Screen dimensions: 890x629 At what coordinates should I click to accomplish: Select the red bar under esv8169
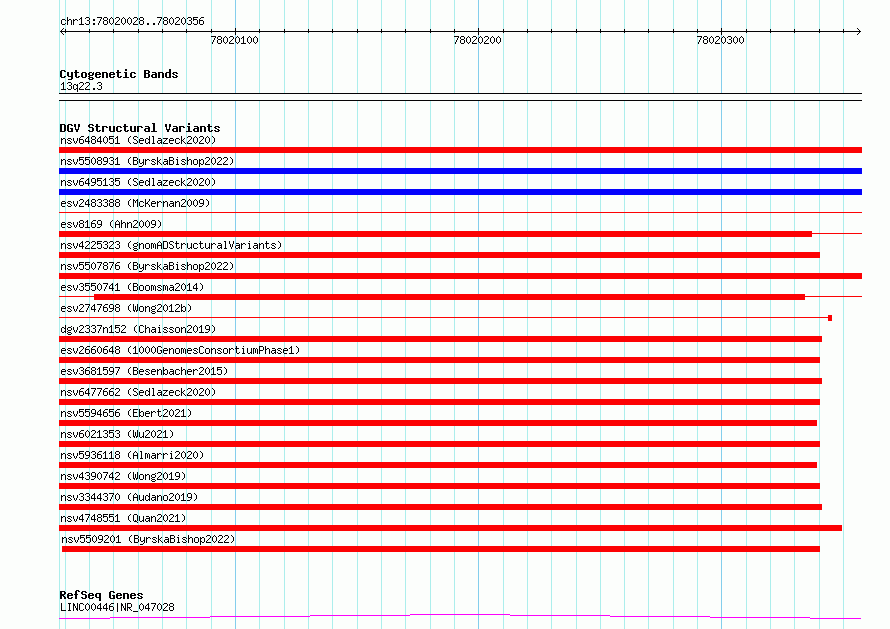435,234
